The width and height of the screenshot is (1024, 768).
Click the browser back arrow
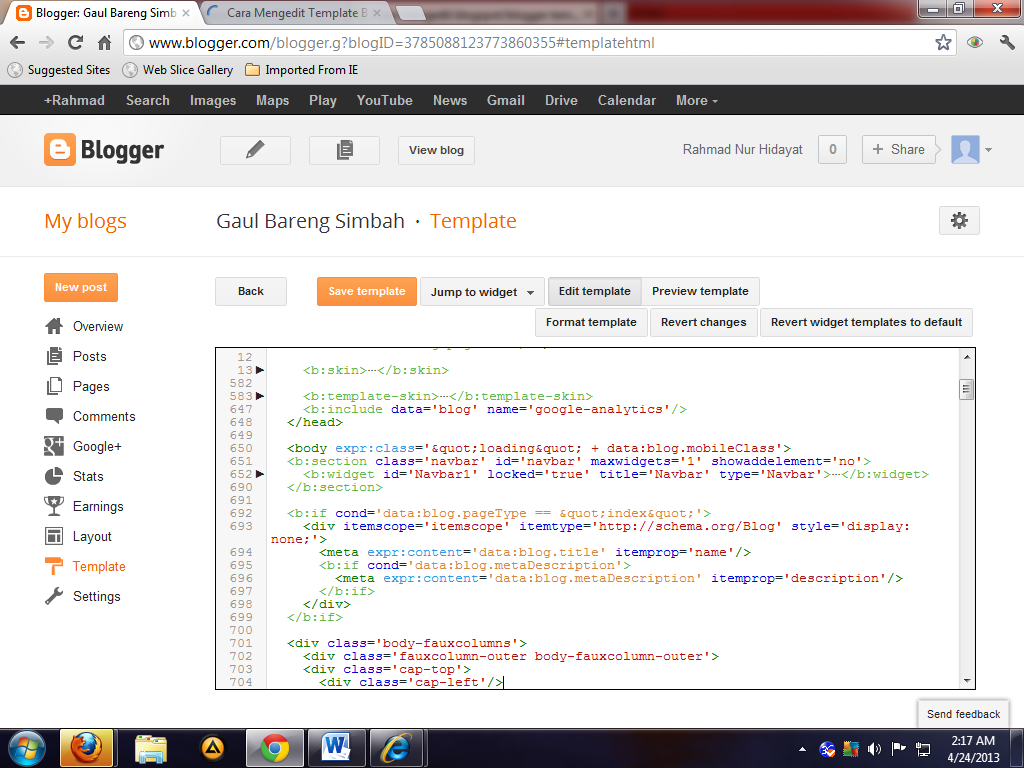coord(18,43)
